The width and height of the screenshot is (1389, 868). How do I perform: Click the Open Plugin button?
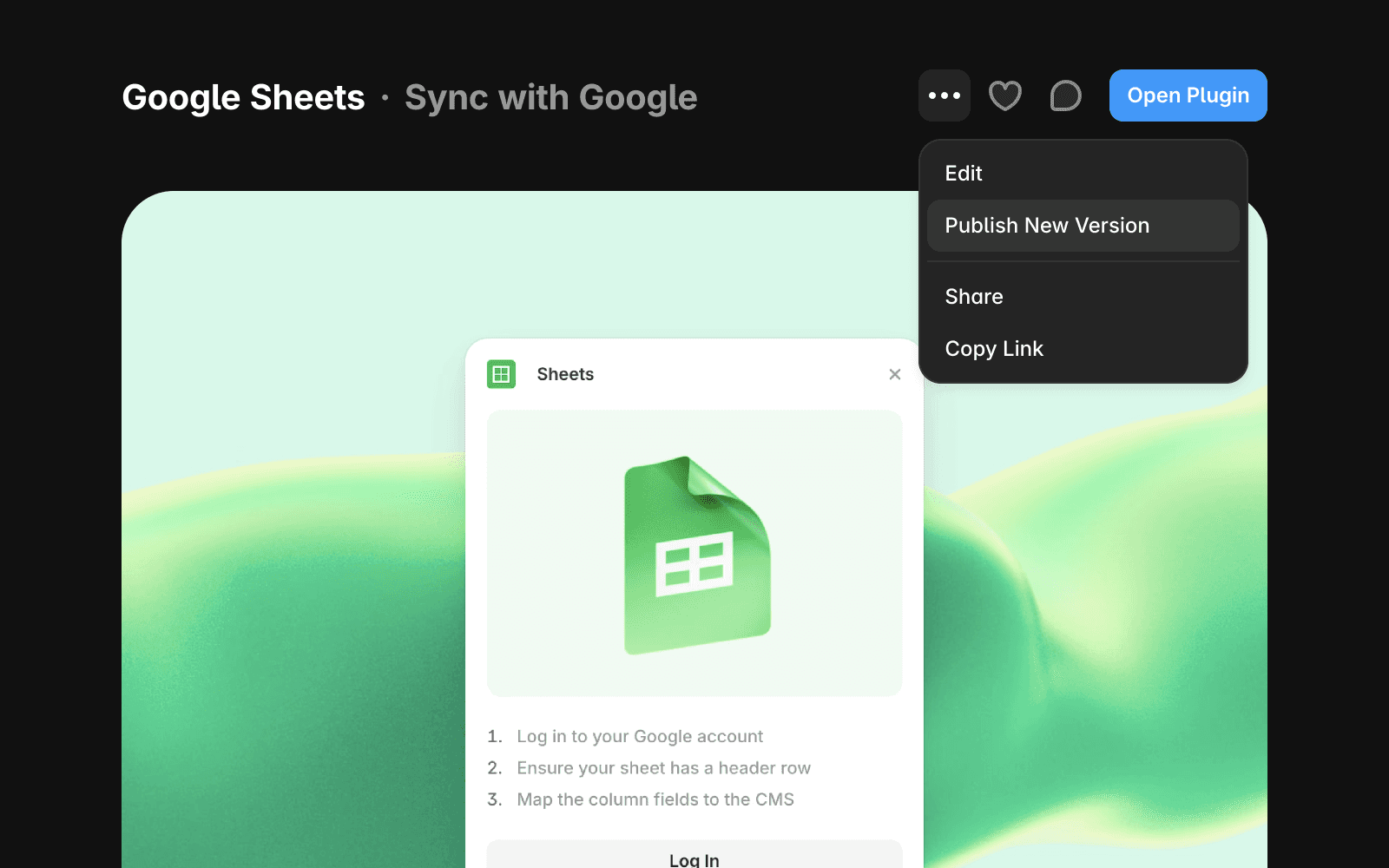coord(1188,95)
